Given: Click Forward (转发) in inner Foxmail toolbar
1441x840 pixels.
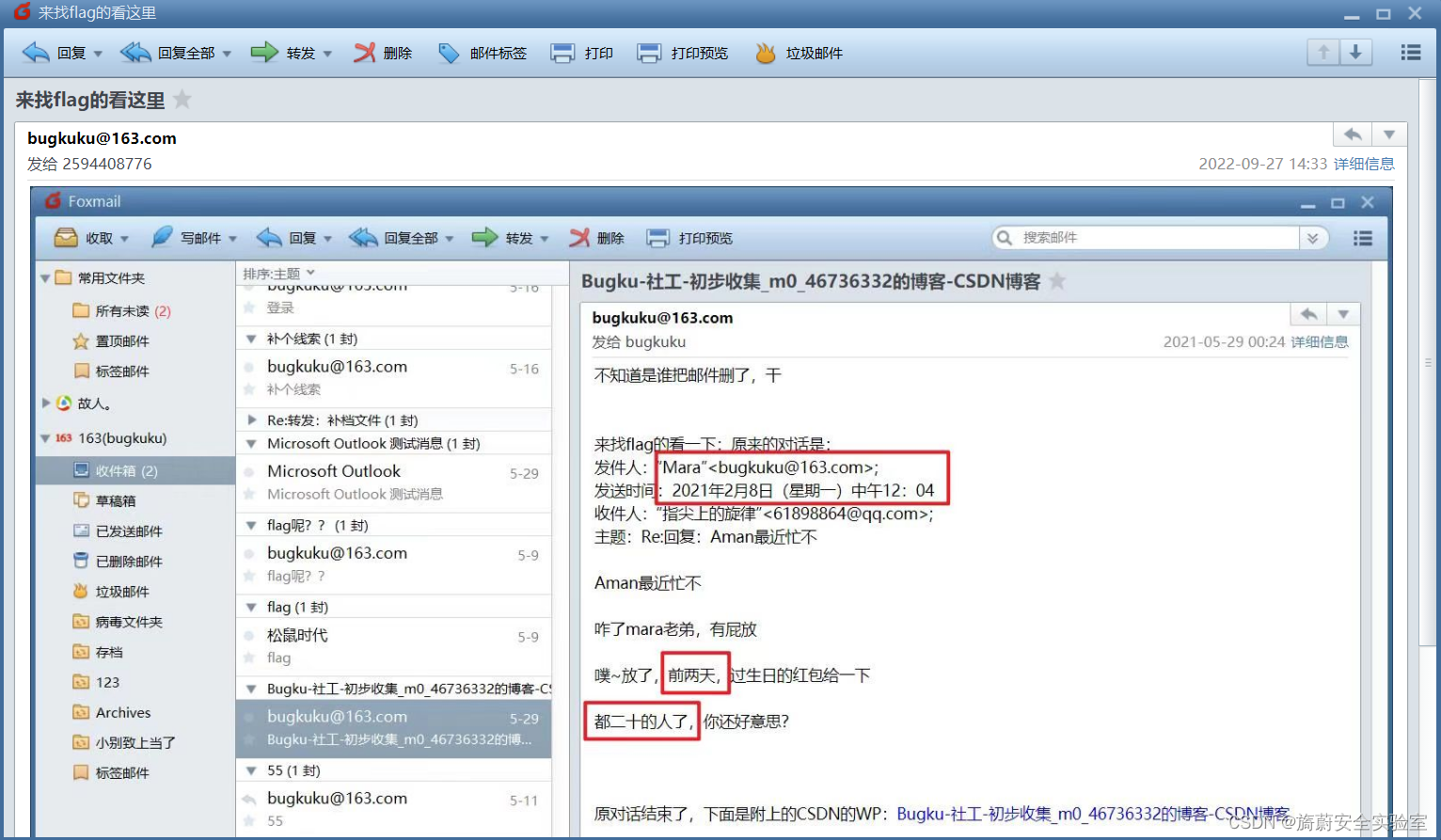Looking at the screenshot, I should click(x=503, y=238).
